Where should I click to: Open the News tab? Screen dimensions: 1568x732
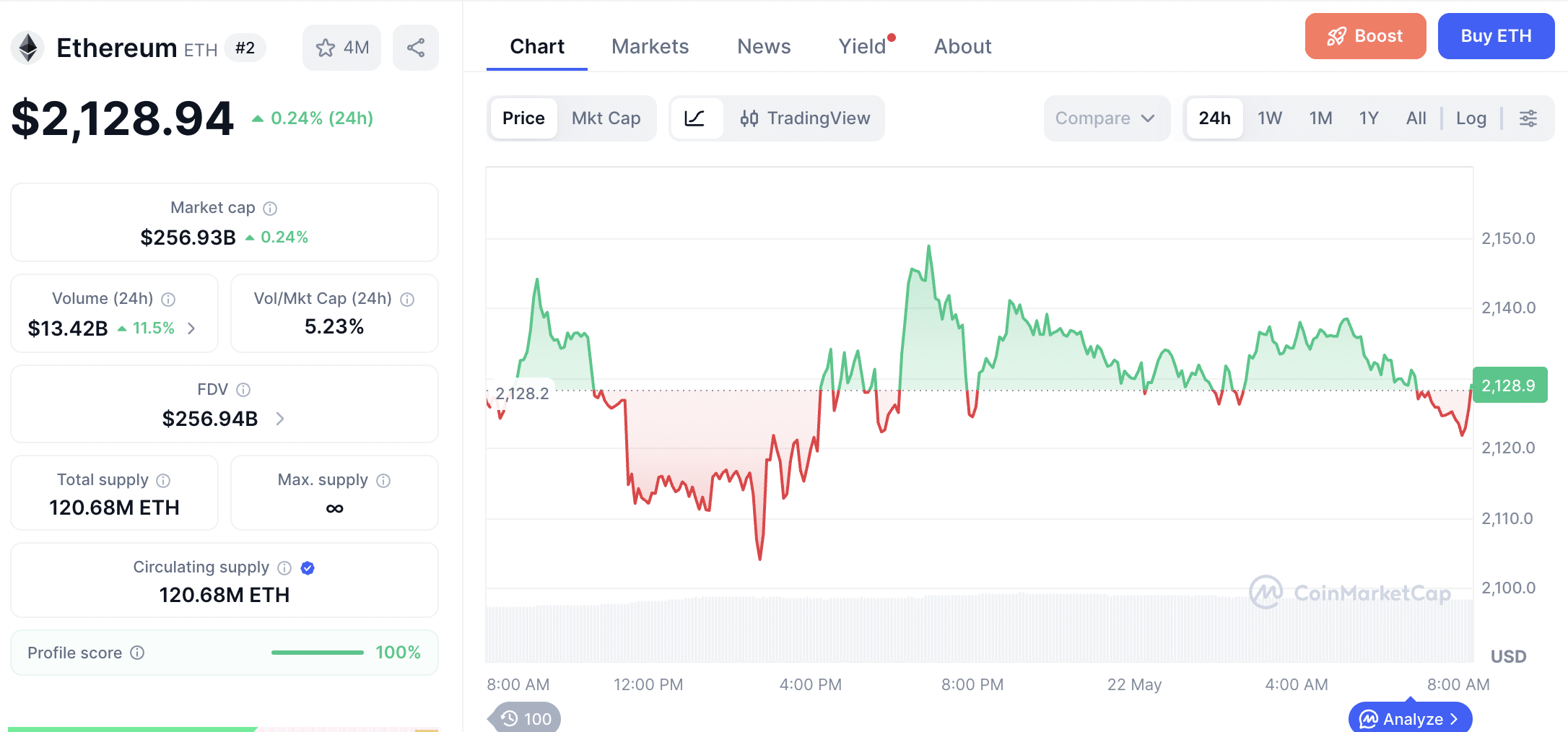[764, 47]
